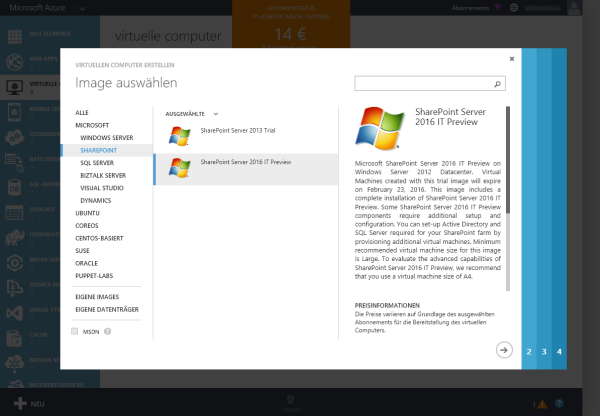
Task: Click the subscriptions filter funnel icon
Action: [x=497, y=8]
